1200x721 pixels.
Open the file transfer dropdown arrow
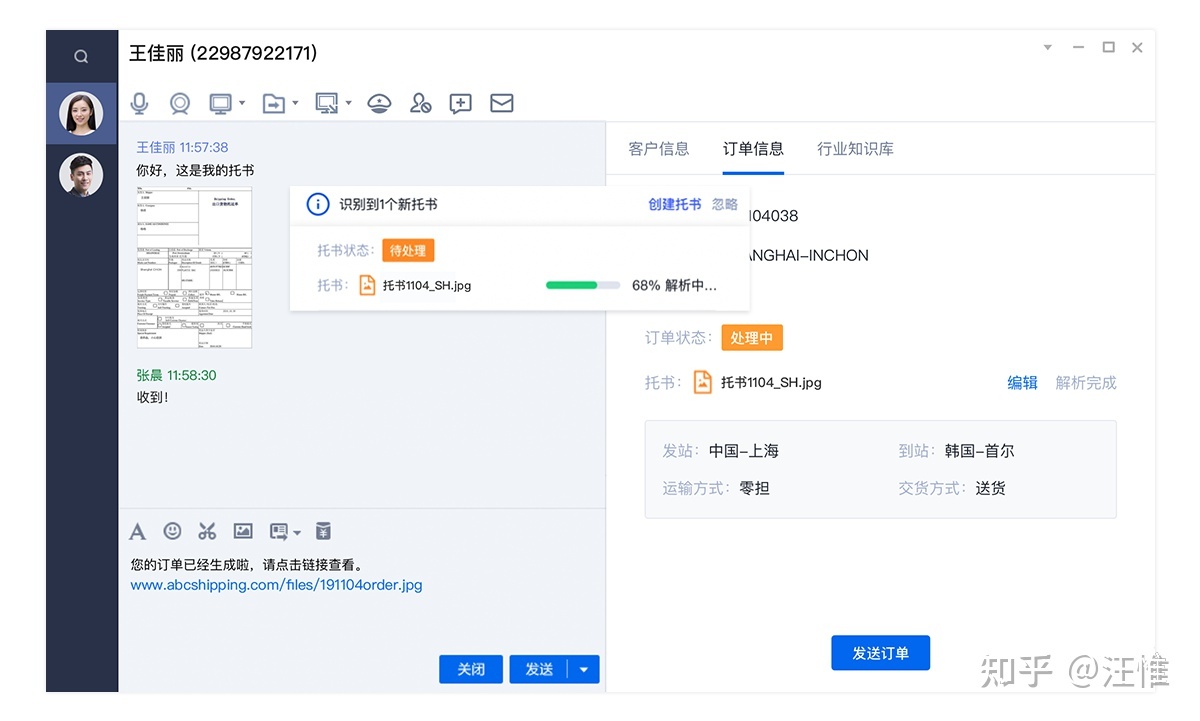[x=296, y=105]
